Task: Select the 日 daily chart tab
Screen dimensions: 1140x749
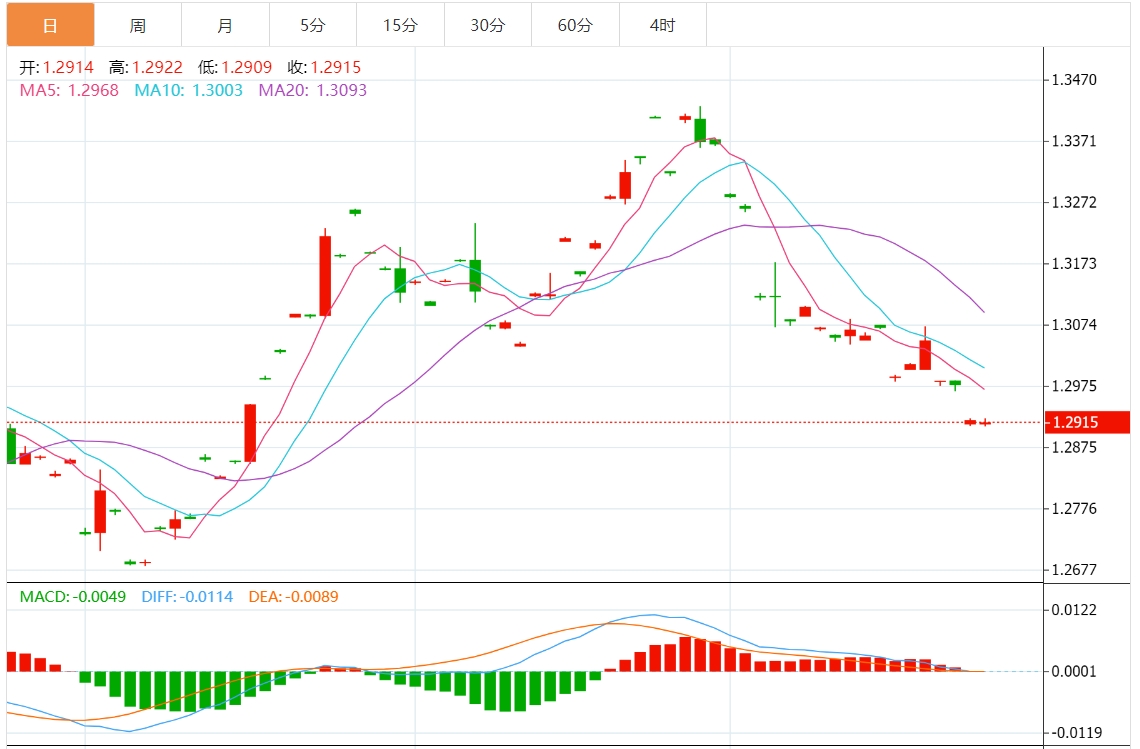Action: [50, 25]
